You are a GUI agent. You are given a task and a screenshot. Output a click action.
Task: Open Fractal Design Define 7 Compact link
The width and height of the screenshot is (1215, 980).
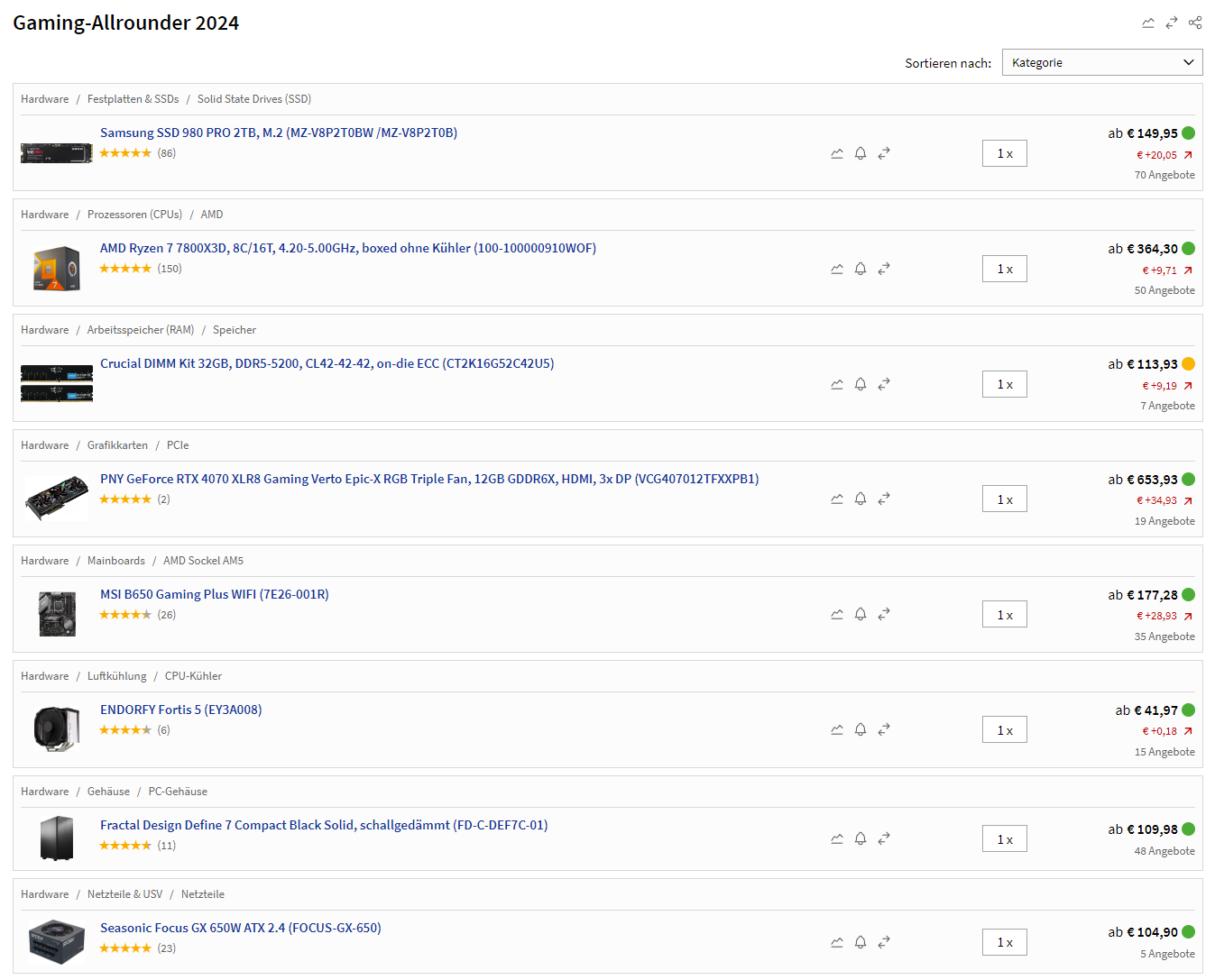click(324, 825)
